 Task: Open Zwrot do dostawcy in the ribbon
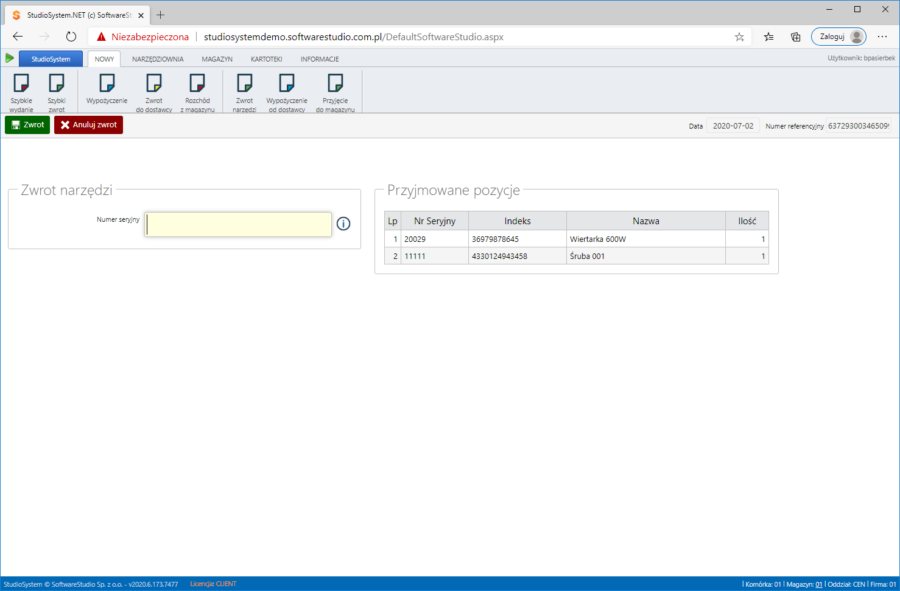154,92
